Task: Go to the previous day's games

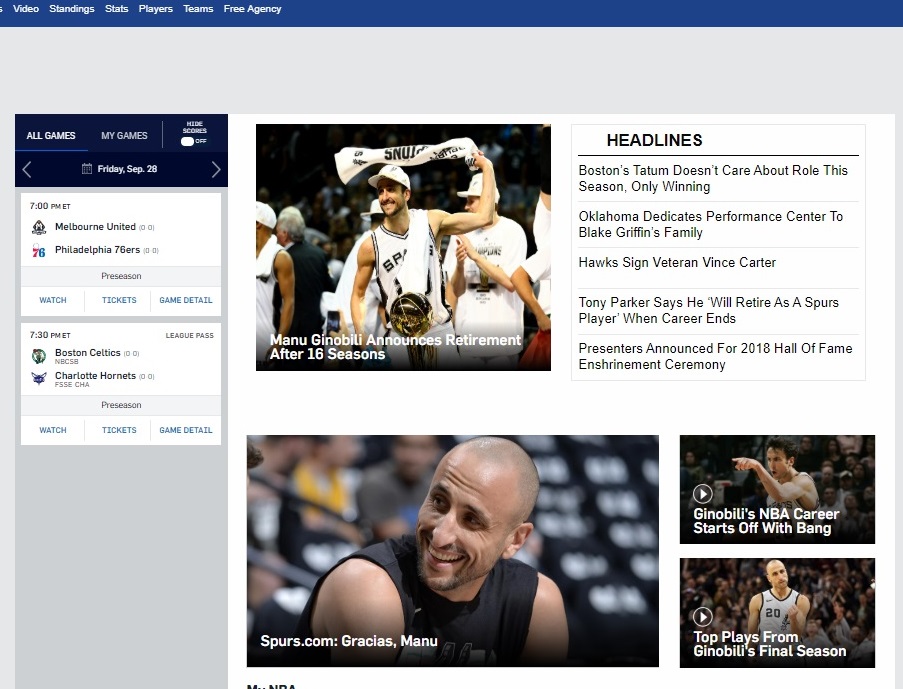Action: coord(27,169)
